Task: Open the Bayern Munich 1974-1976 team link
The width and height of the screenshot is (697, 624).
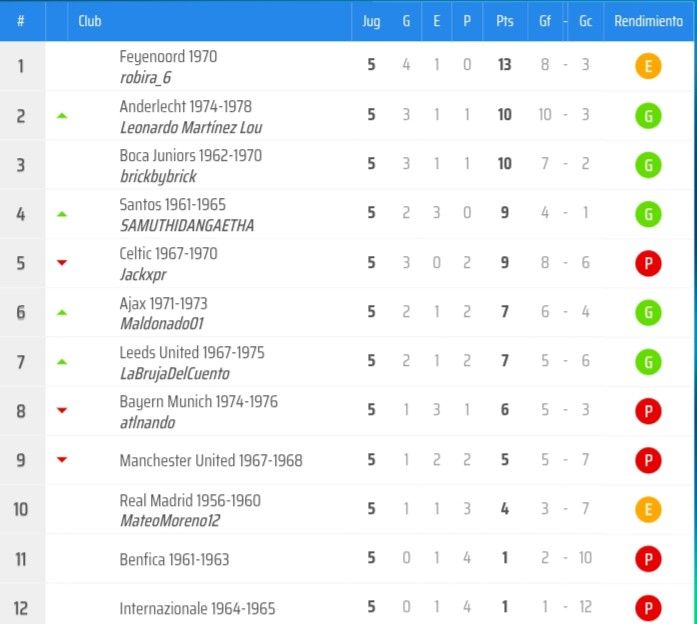Action: 198,401
